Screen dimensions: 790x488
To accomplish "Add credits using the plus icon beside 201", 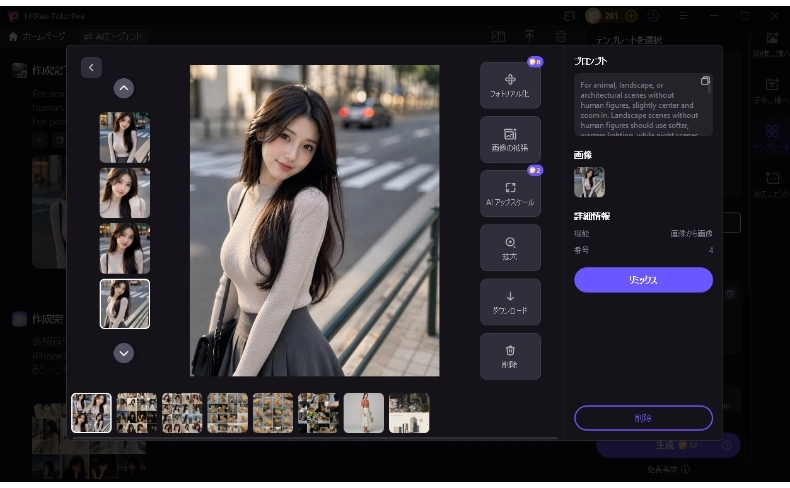I will (x=631, y=16).
